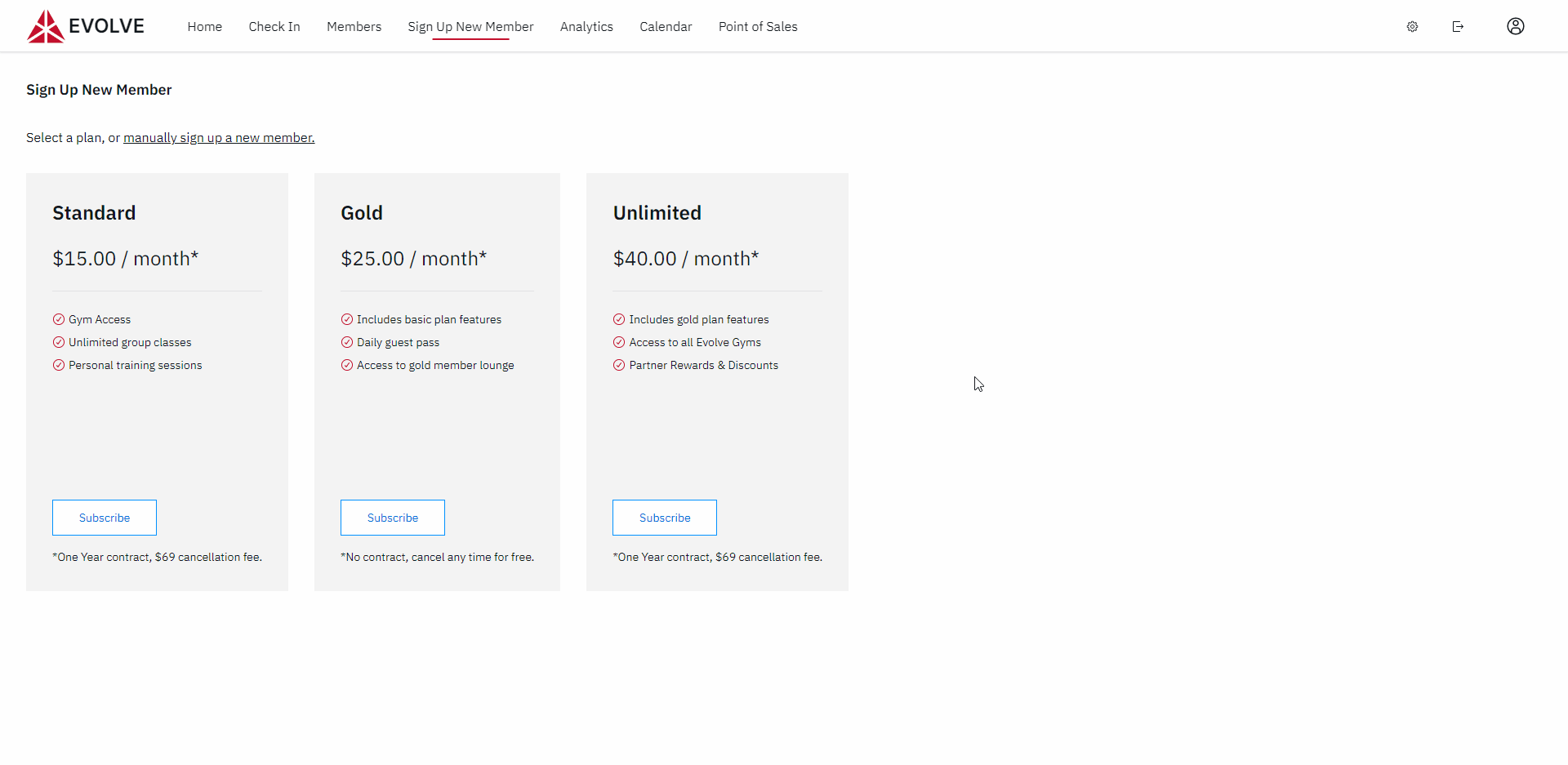The width and height of the screenshot is (1568, 765).
Task: Subscribe to the Gold plan
Action: pyautogui.click(x=392, y=517)
